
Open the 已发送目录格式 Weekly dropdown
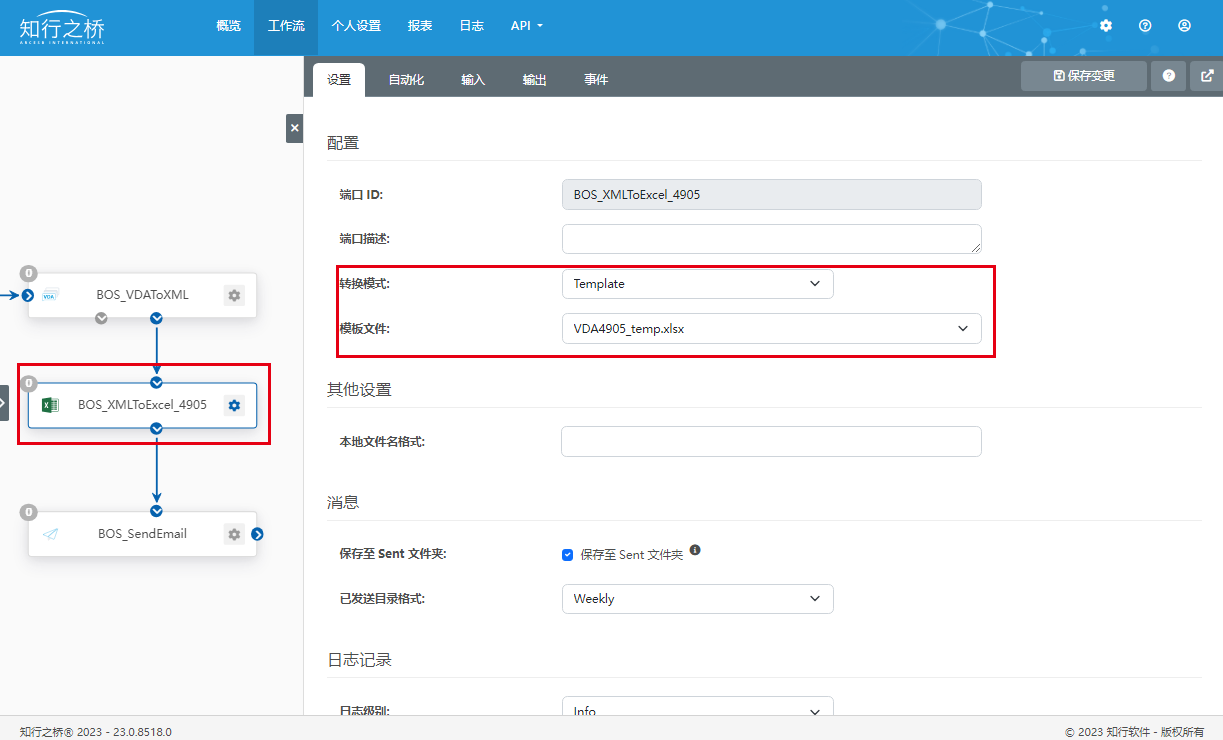pos(697,599)
